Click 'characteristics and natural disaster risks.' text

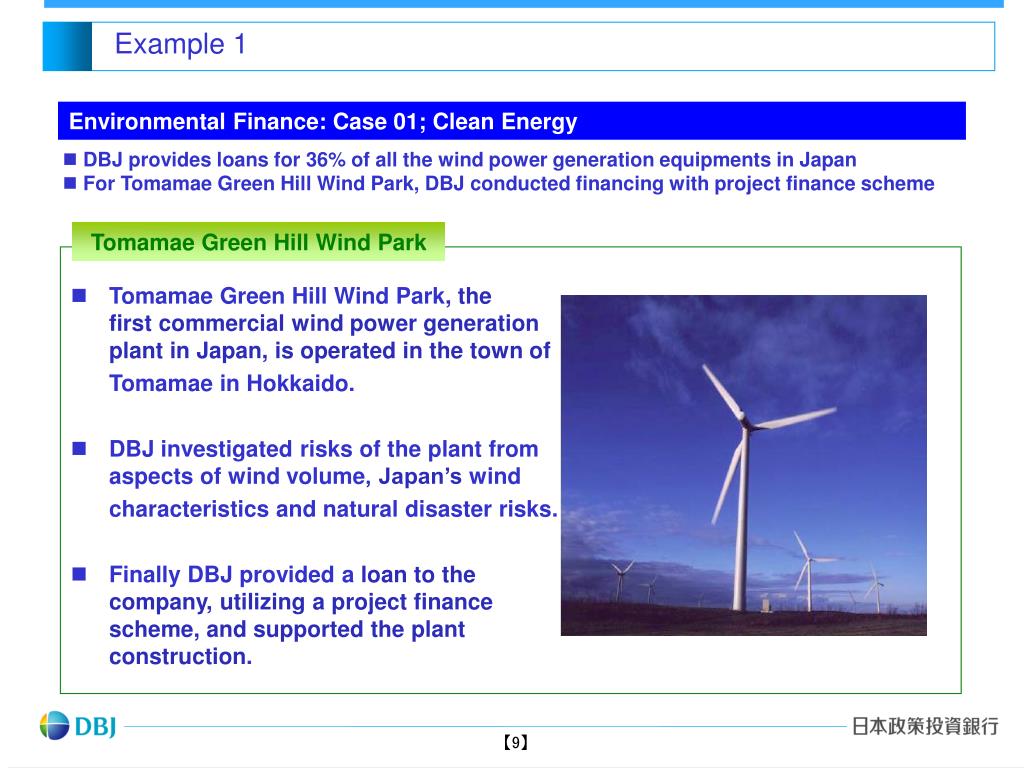(333, 509)
